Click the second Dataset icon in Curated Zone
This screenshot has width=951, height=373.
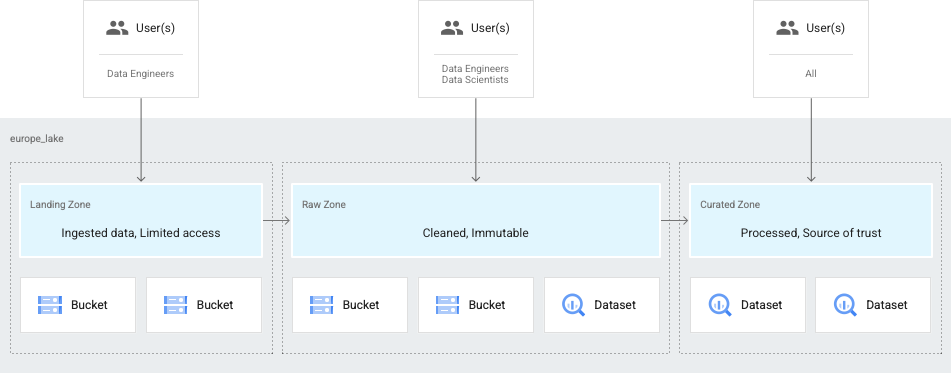coord(845,305)
